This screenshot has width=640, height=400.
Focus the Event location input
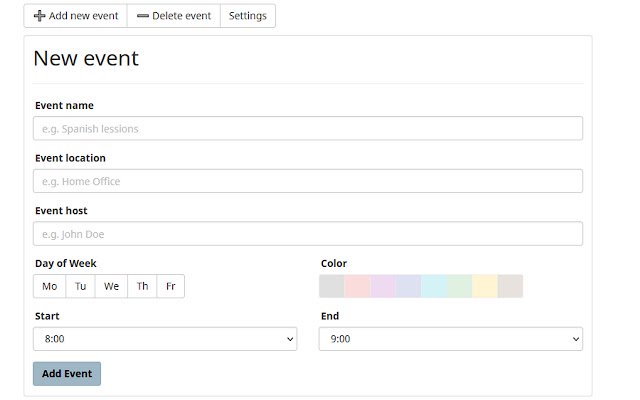coord(308,181)
